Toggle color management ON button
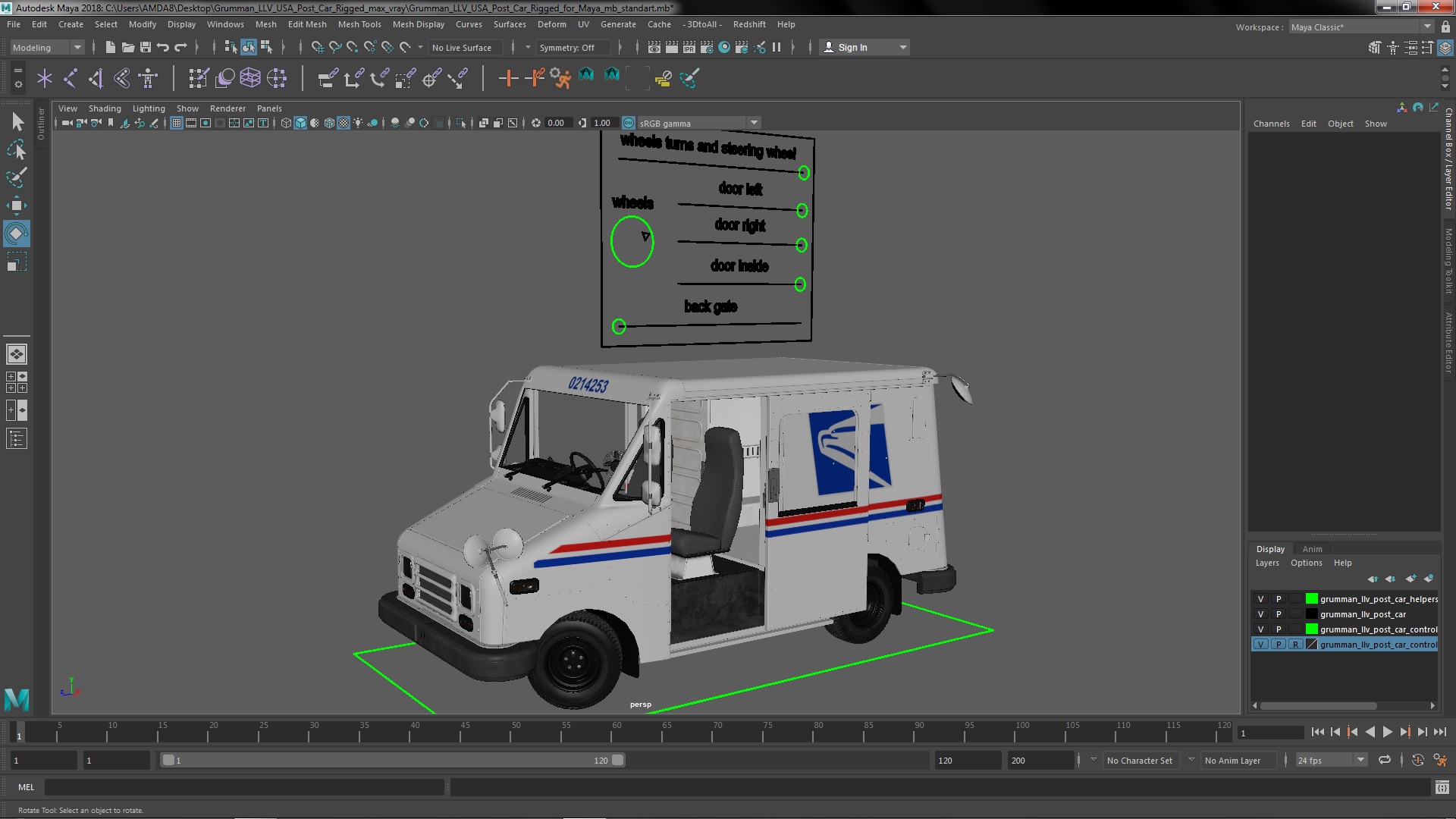Image resolution: width=1456 pixels, height=819 pixels. click(x=629, y=123)
